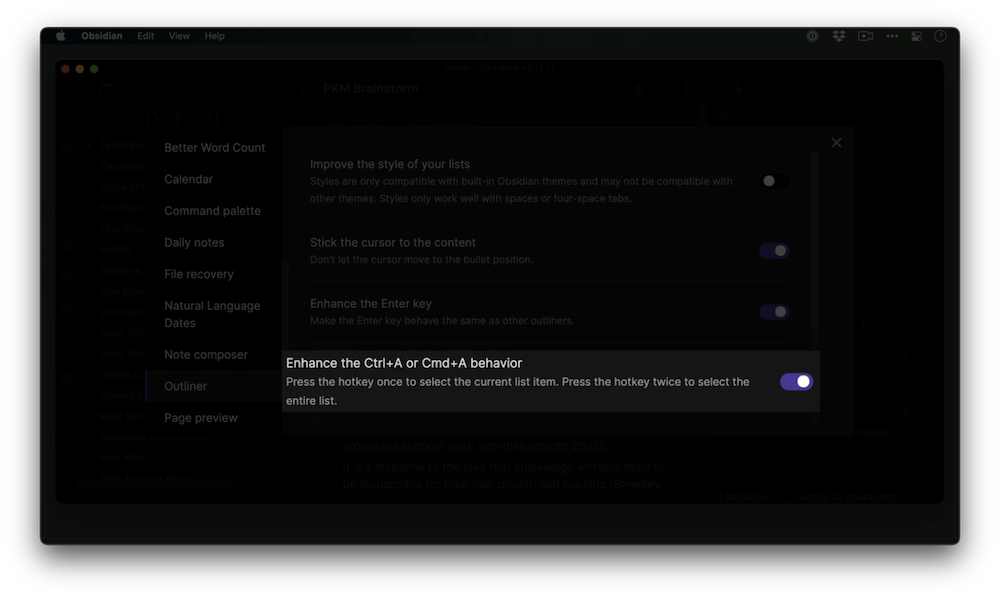Click the circular password manager menu bar icon
1000x598 pixels.
pyautogui.click(x=812, y=36)
